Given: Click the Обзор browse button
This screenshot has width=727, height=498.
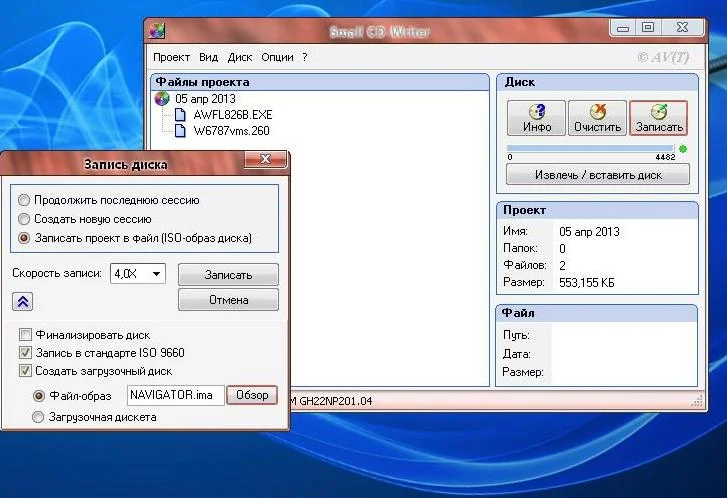Looking at the screenshot, I should coord(252,395).
